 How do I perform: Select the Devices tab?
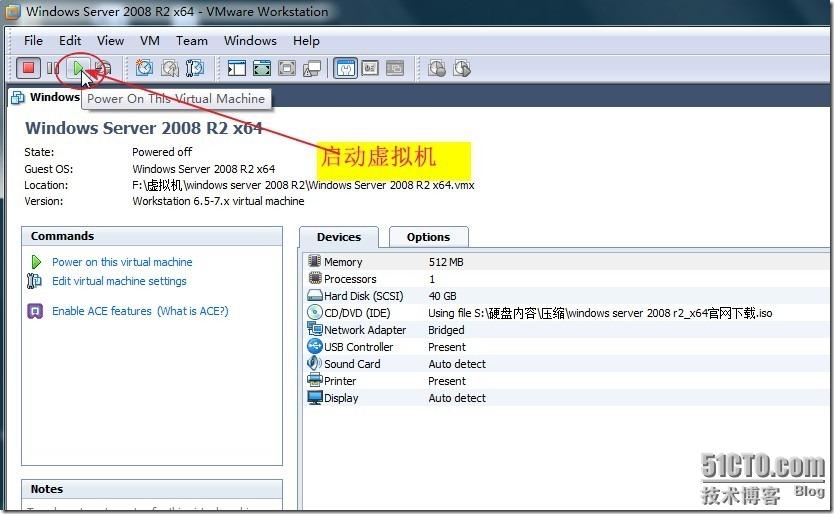[x=339, y=237]
